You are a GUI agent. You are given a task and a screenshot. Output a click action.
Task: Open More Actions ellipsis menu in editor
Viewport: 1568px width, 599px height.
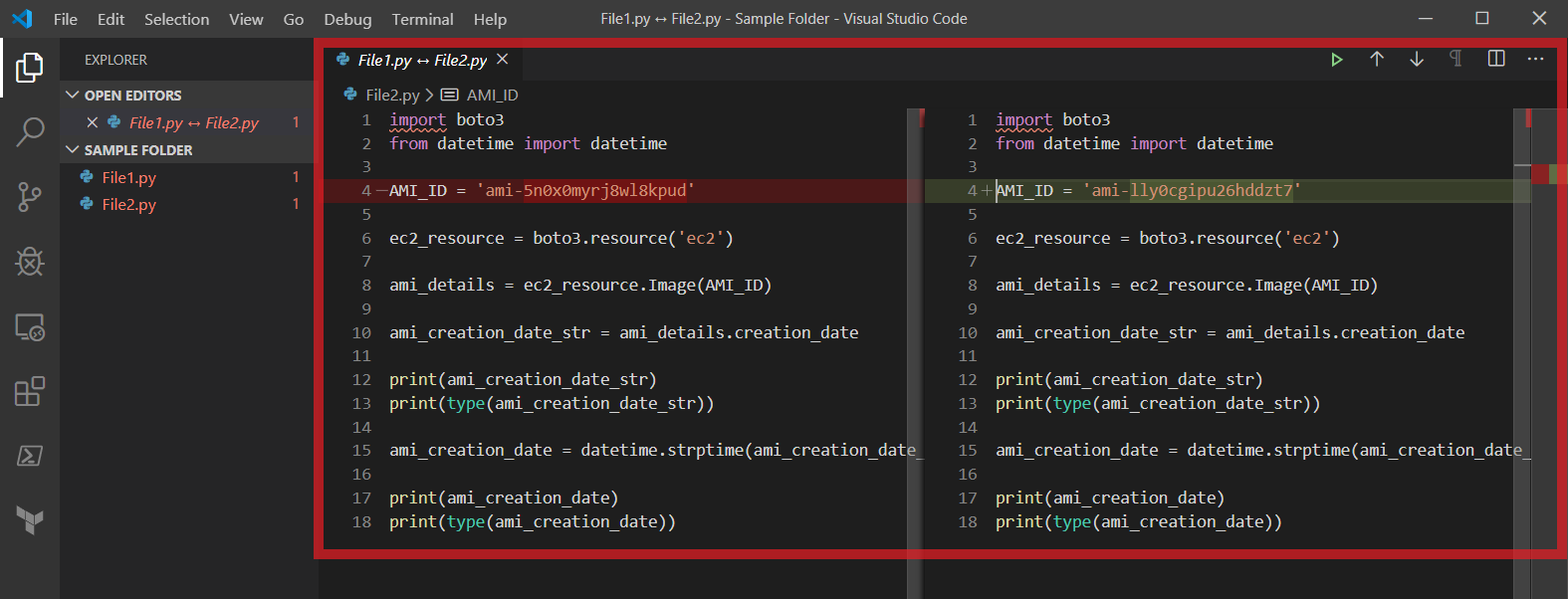pos(1535,60)
